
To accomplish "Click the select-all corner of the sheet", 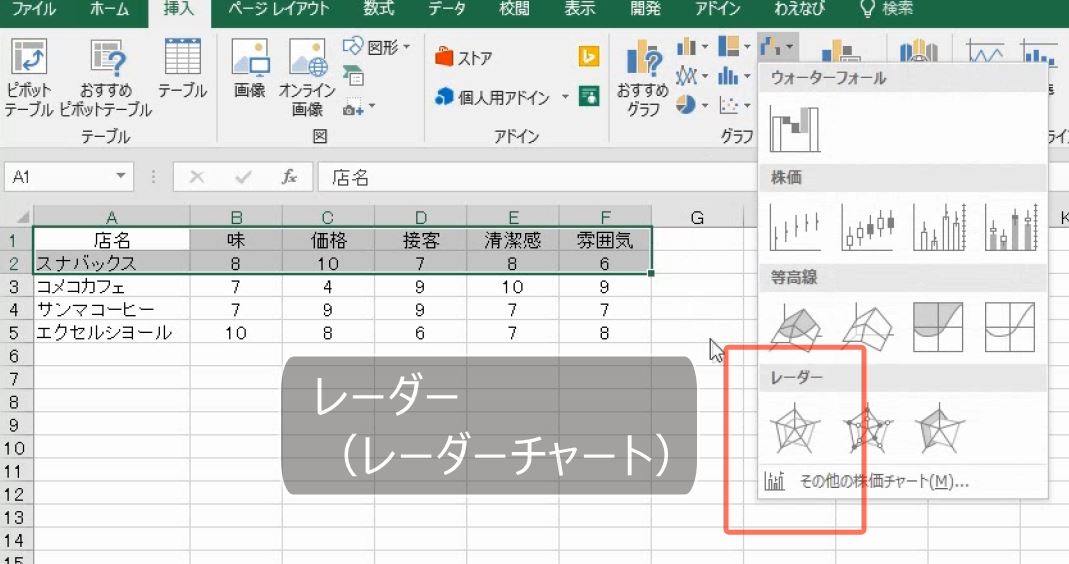I will [22, 218].
